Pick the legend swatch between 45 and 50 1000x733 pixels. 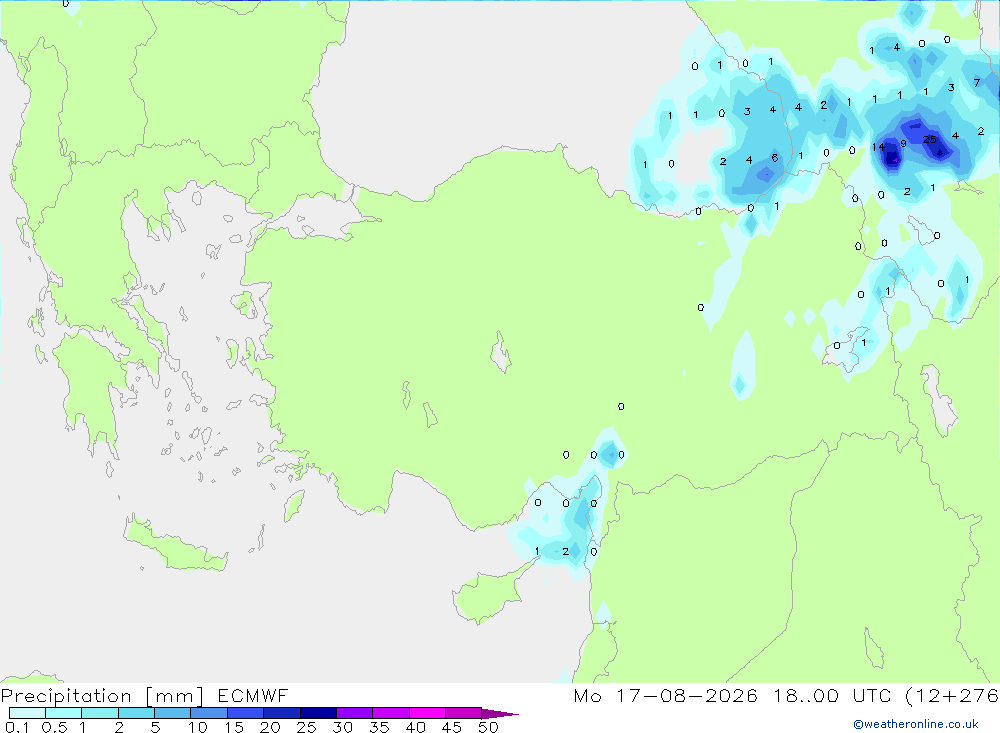point(463,713)
